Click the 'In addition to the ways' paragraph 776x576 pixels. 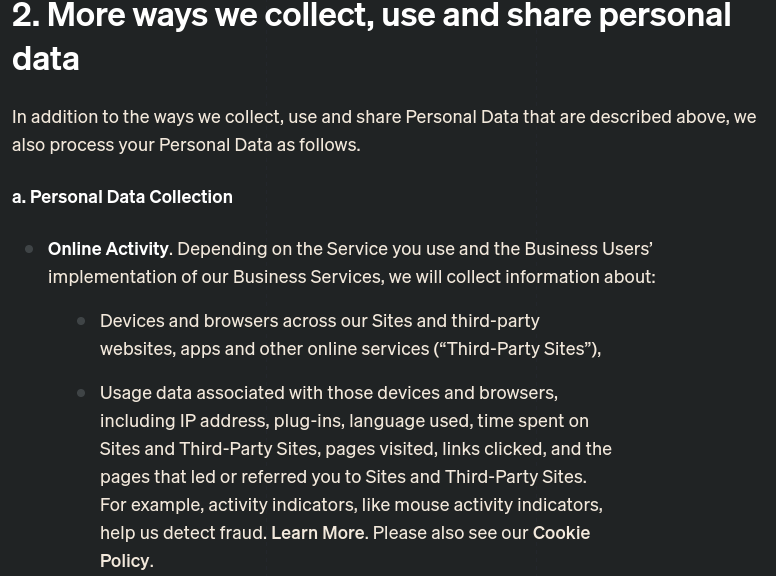point(383,130)
